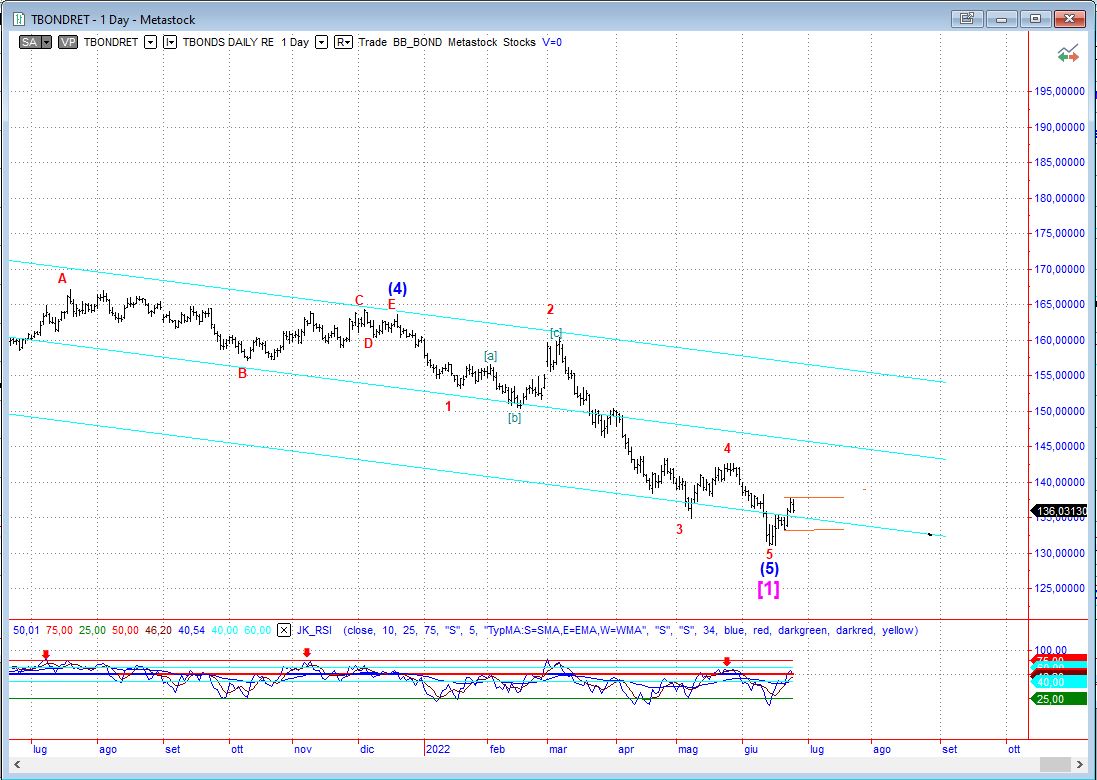Viewport: 1097px width, 780px height.
Task: Click the red arrow marker above RSI near giu
Action: pos(727,661)
